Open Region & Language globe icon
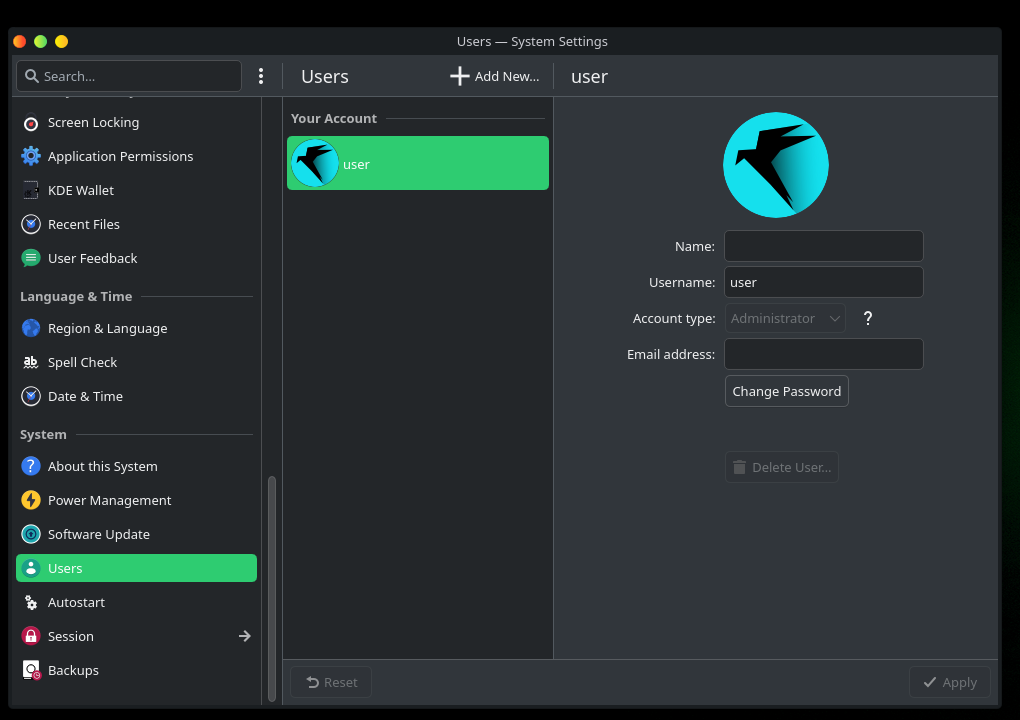The width and height of the screenshot is (1020, 720). pos(31,329)
